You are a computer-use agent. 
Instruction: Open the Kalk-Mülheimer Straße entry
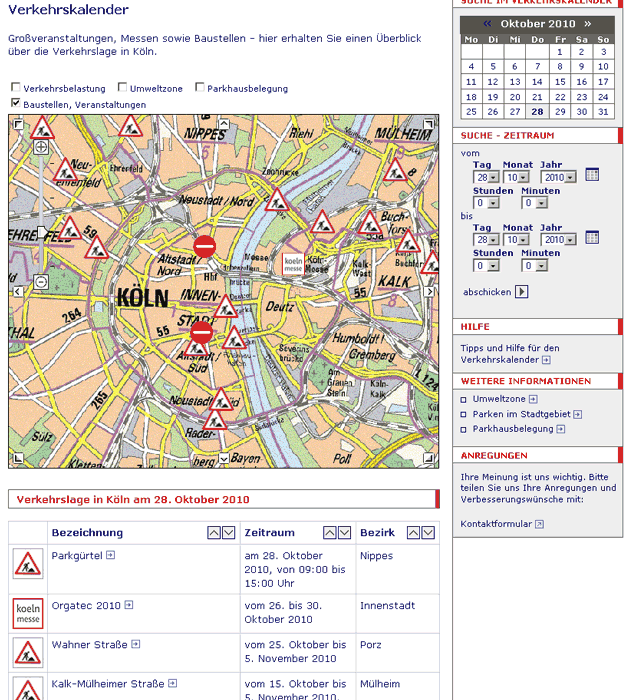coord(114,683)
